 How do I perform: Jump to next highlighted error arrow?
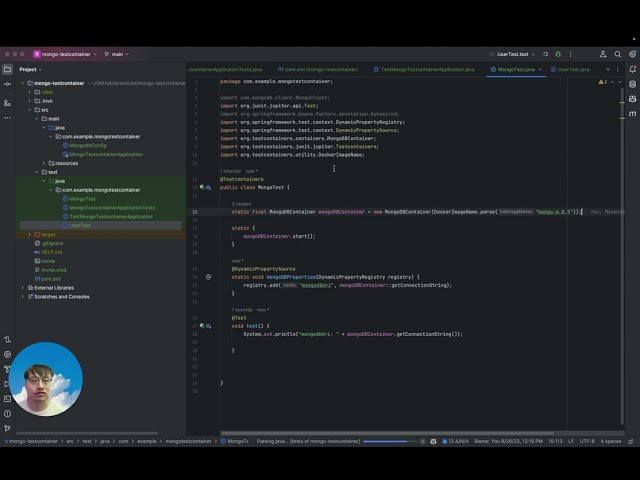pos(620,82)
